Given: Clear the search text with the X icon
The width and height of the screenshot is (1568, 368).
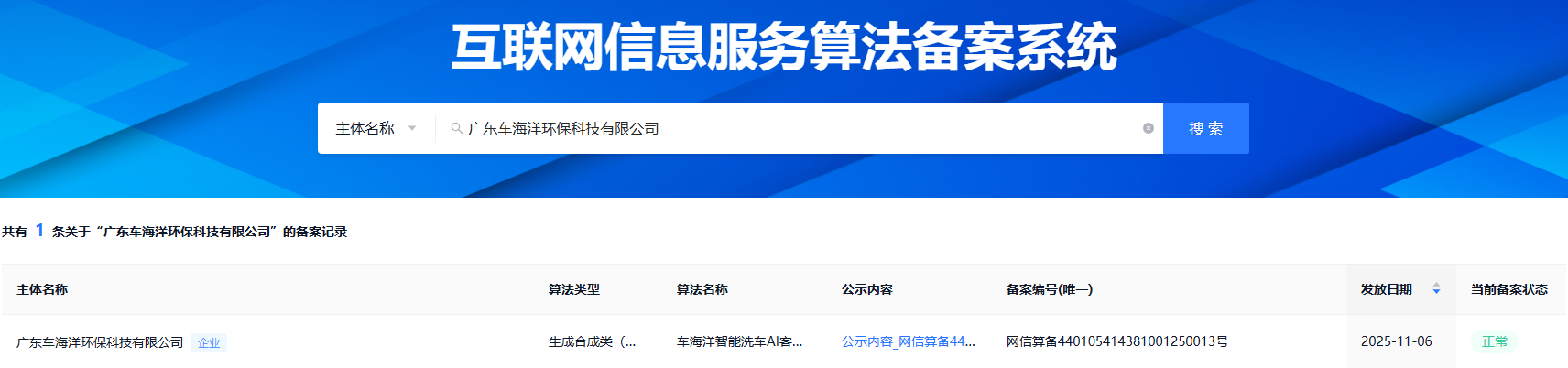Looking at the screenshot, I should (x=1148, y=128).
